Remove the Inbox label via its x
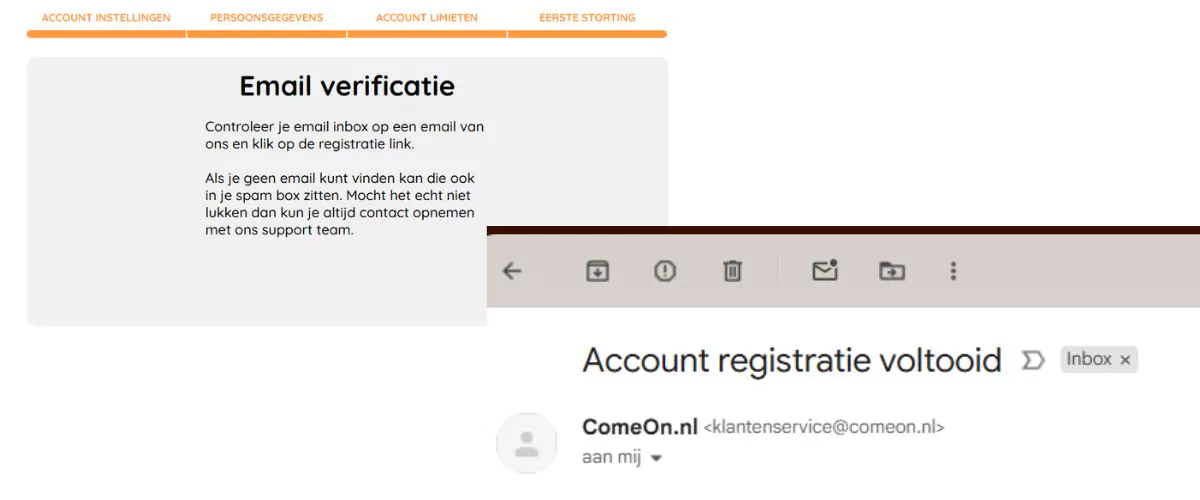The image size is (1200, 500). pyautogui.click(x=1125, y=360)
